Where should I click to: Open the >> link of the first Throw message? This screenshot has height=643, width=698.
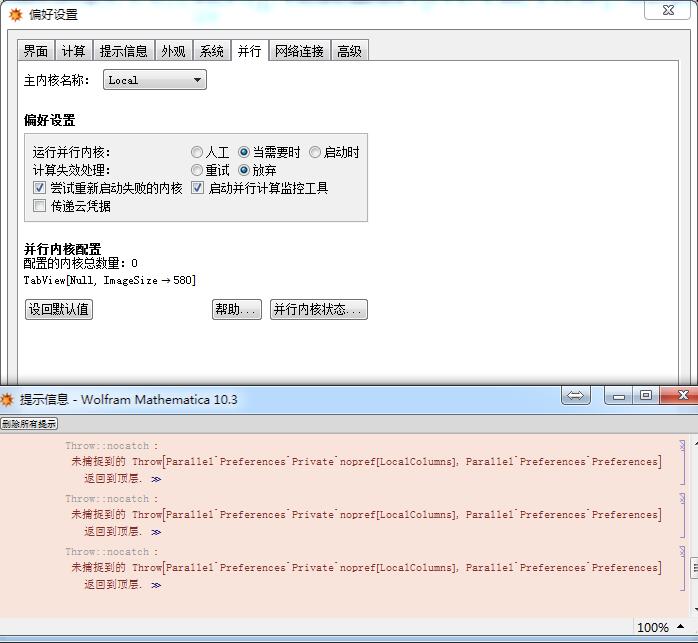click(156, 479)
